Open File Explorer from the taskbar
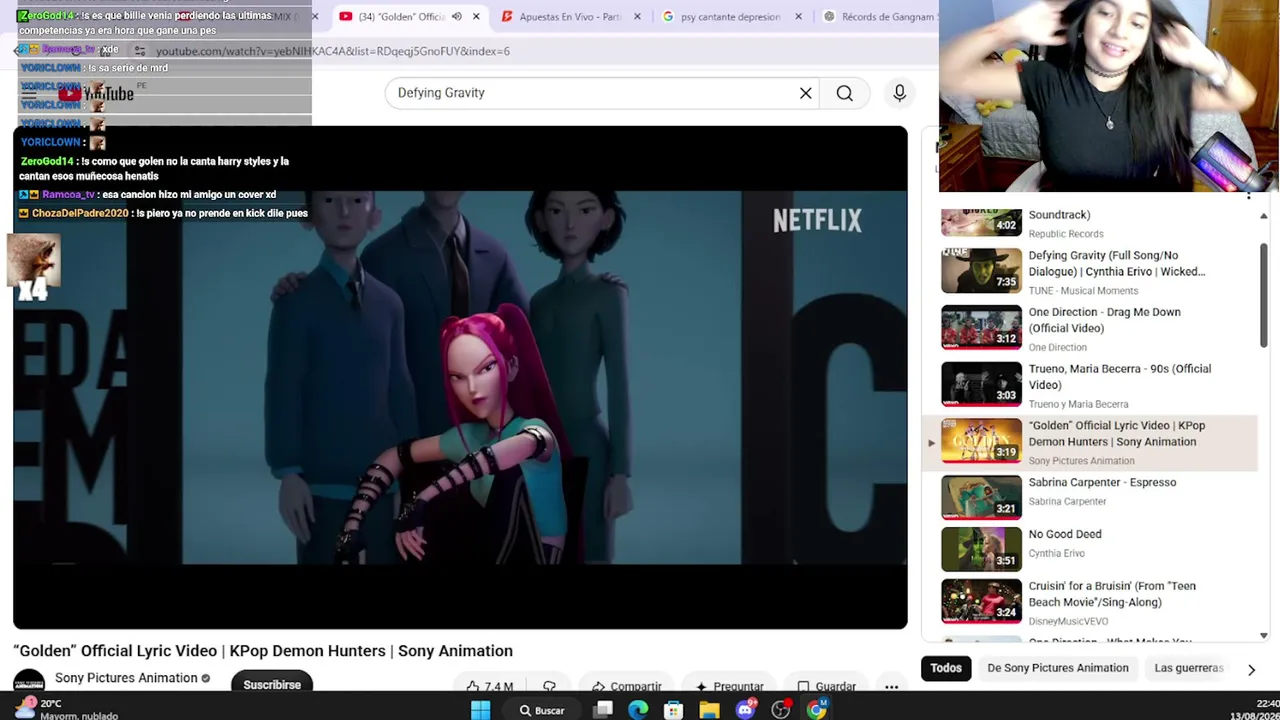This screenshot has height=720, width=1280. [x=709, y=710]
